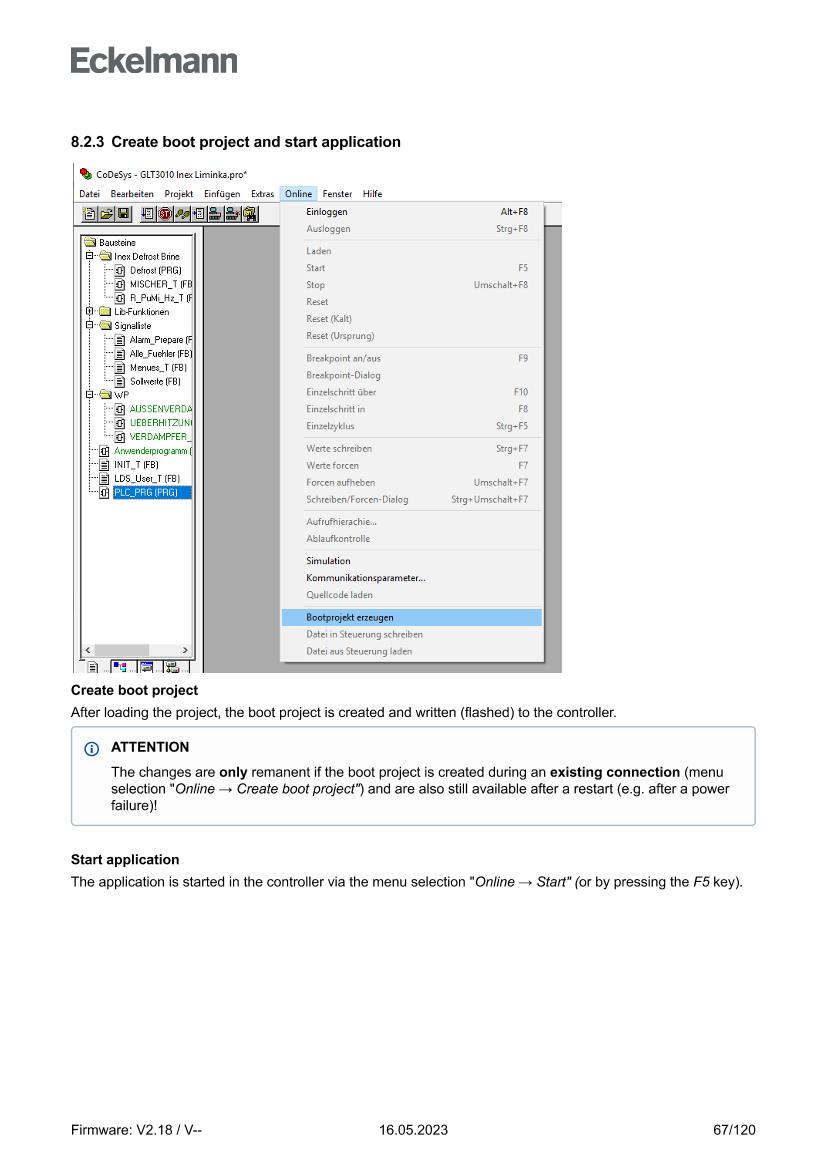Image resolution: width=827 pixels, height=1169 pixels.
Task: Collapse the WP folder
Action: (90, 394)
